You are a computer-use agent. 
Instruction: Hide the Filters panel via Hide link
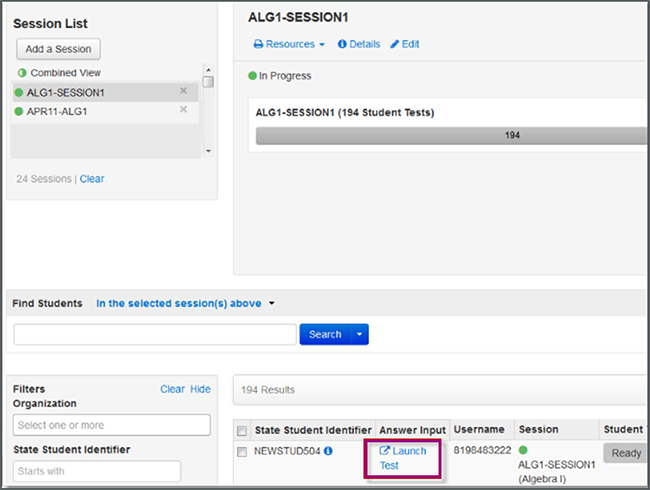(x=201, y=389)
